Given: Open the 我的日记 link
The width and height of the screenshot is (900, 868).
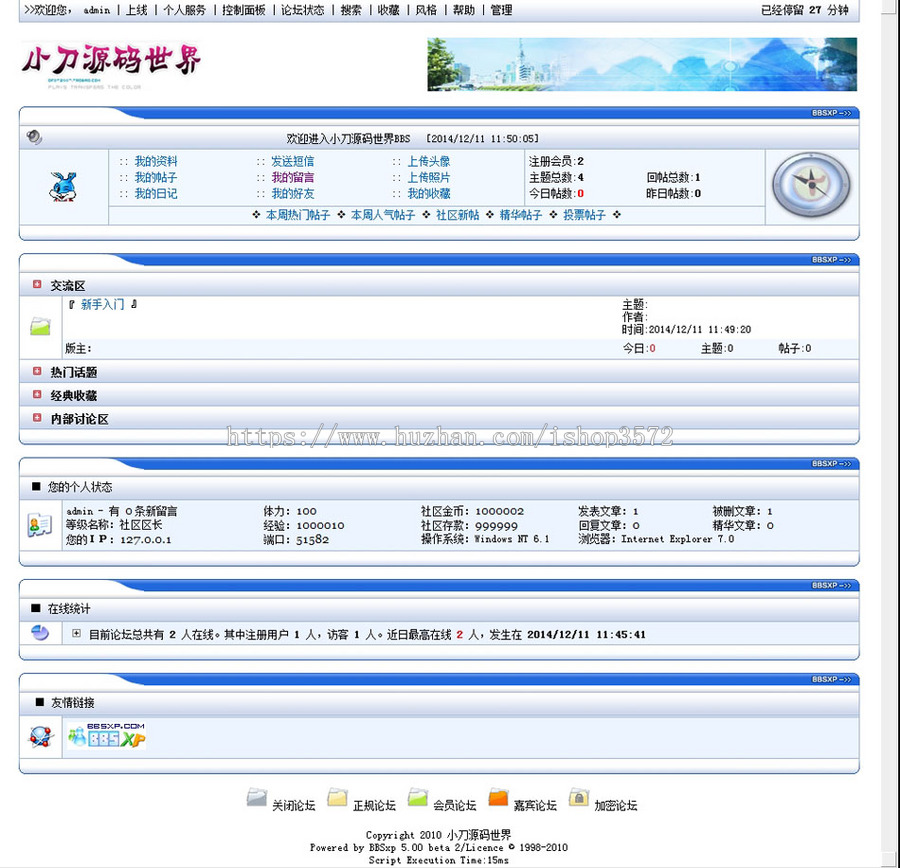Looking at the screenshot, I should pyautogui.click(x=156, y=193).
